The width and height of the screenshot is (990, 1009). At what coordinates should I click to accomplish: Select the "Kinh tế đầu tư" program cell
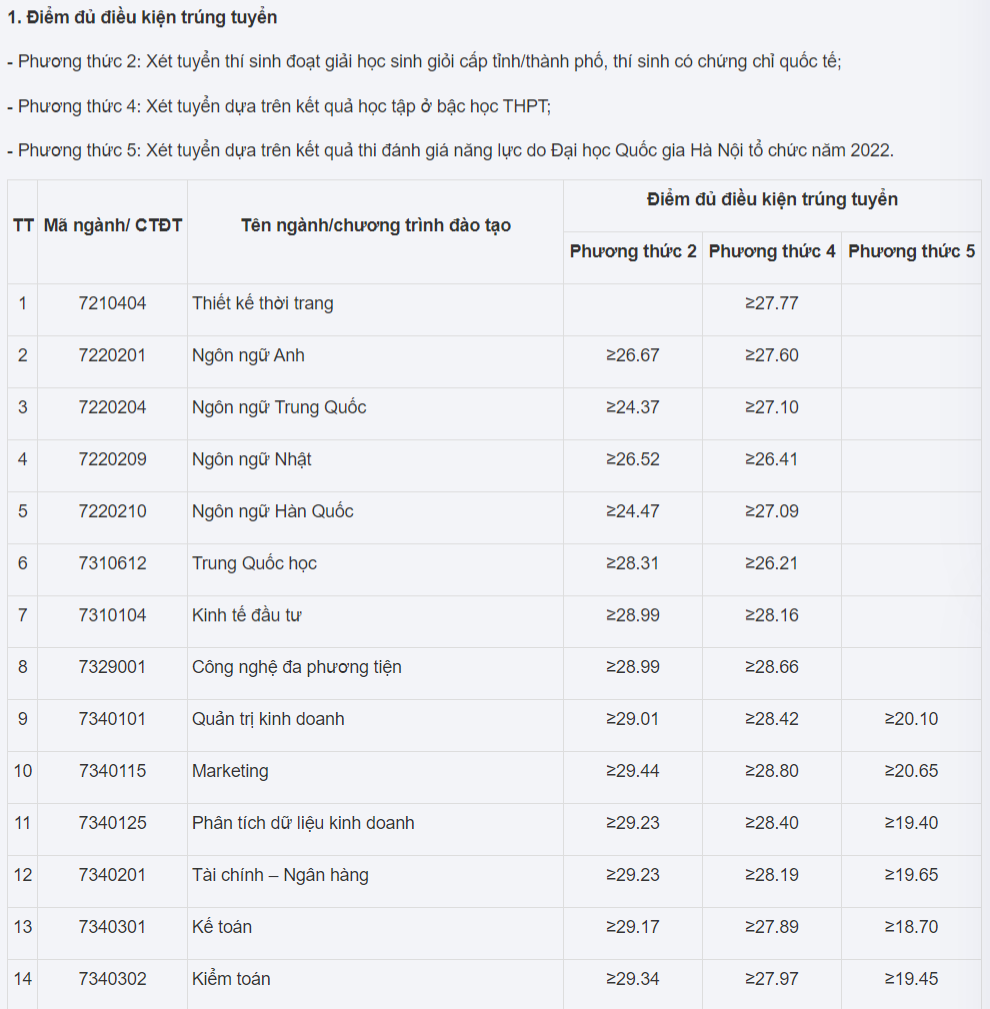click(x=247, y=615)
